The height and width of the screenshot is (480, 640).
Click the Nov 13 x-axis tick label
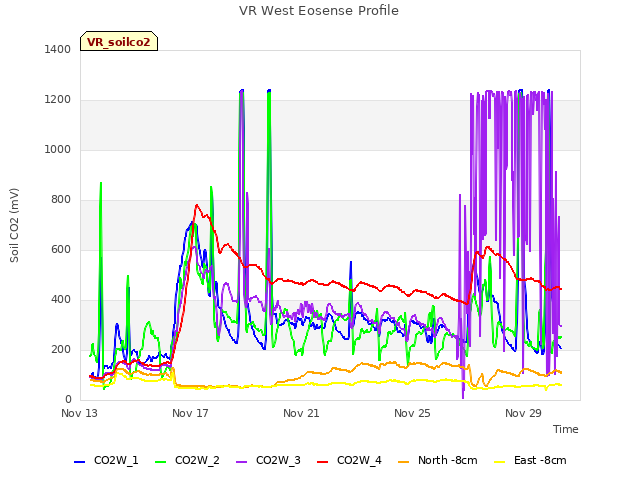click(80, 413)
